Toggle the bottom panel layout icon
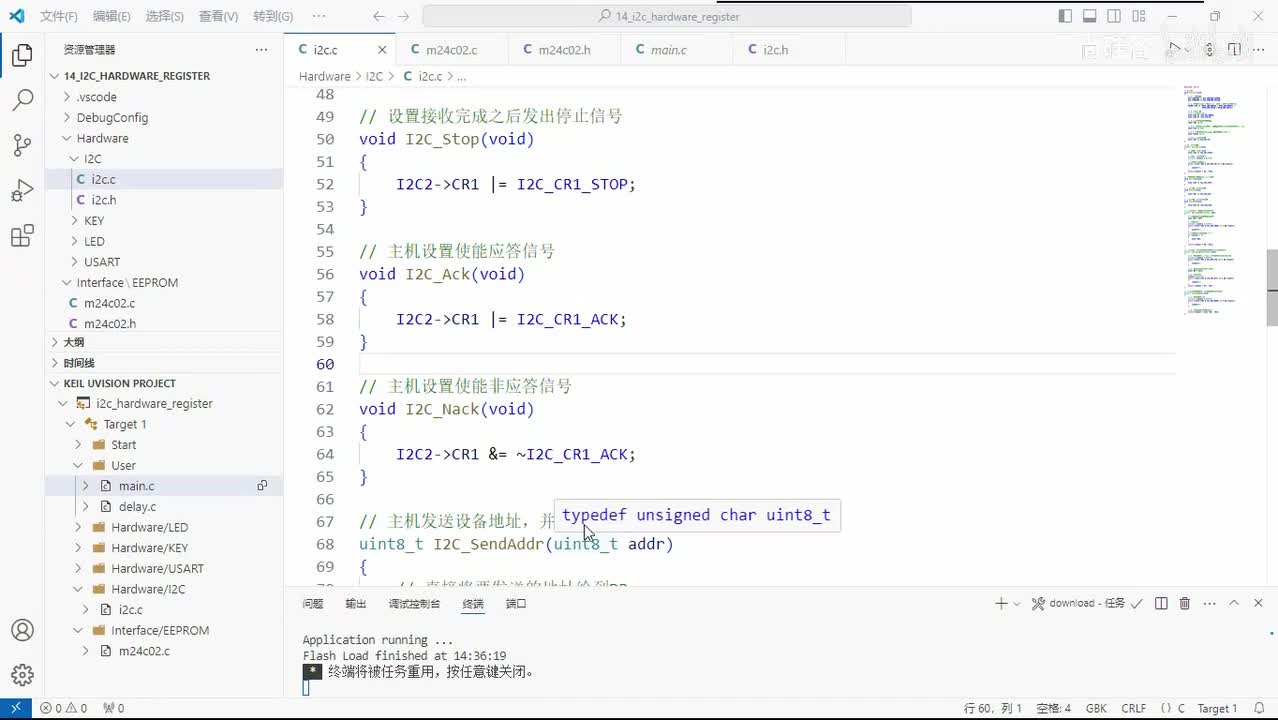The height and width of the screenshot is (720, 1278). [x=1089, y=16]
